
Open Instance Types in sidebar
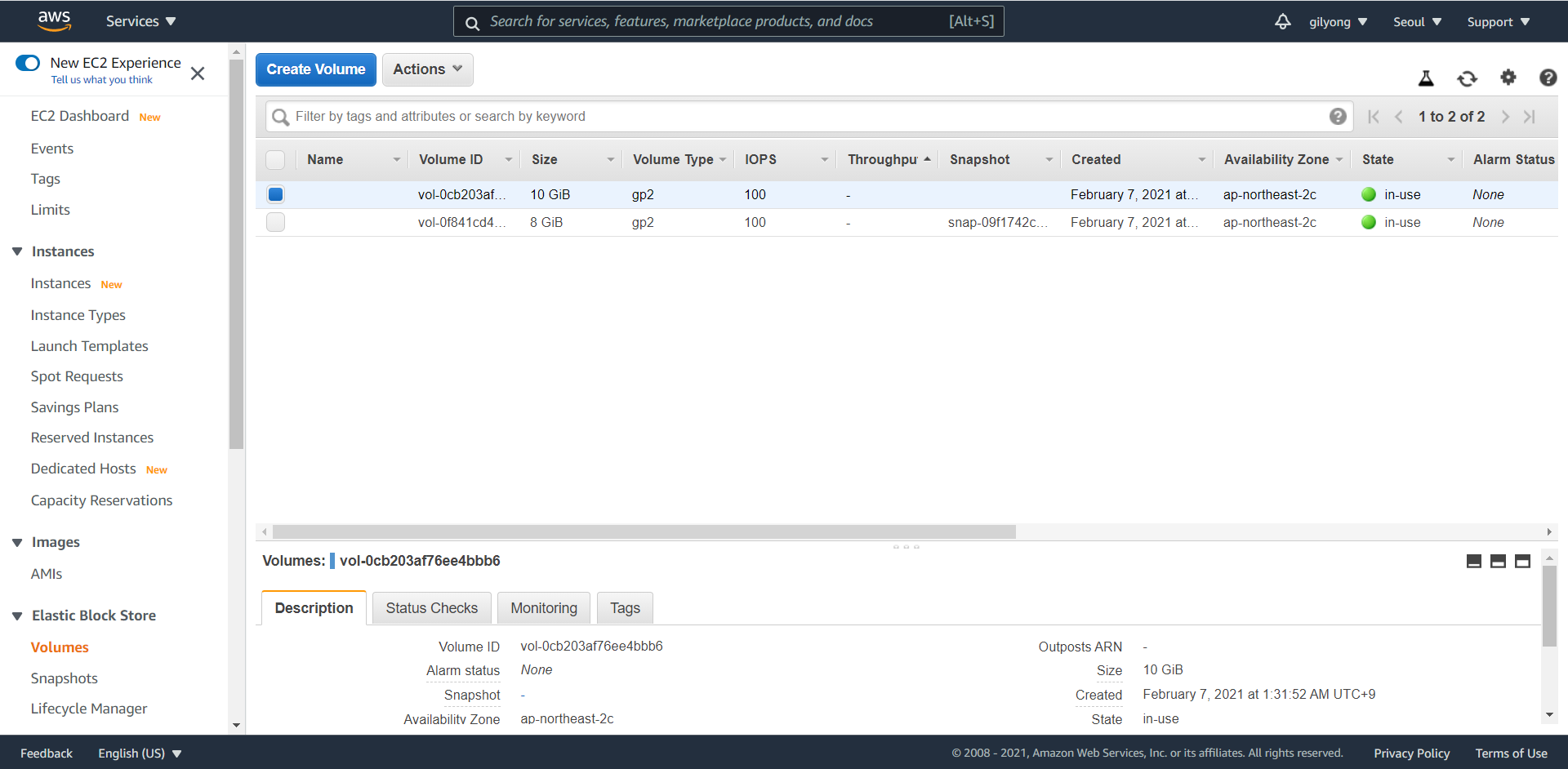[x=78, y=315]
